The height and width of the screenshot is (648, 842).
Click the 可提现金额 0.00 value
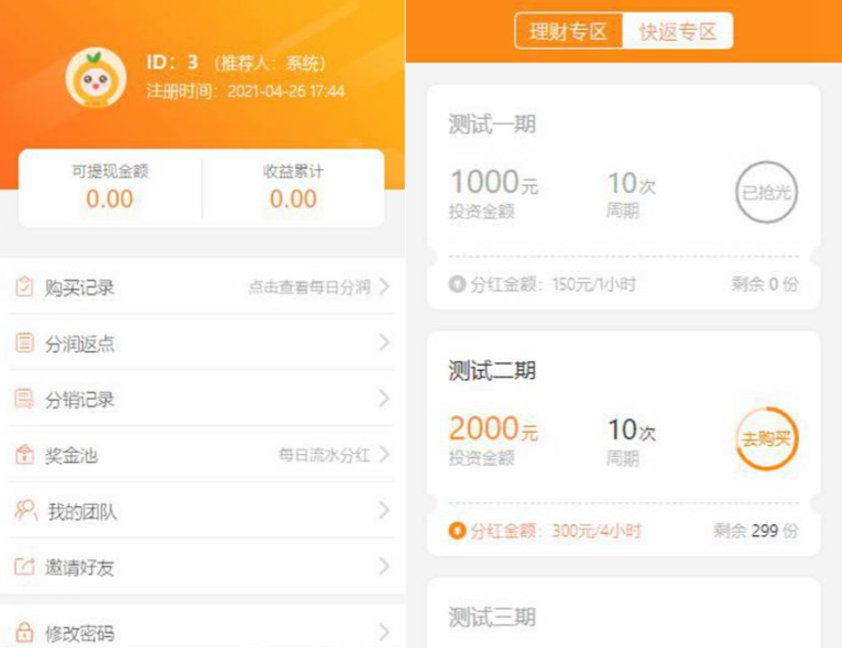(110, 199)
